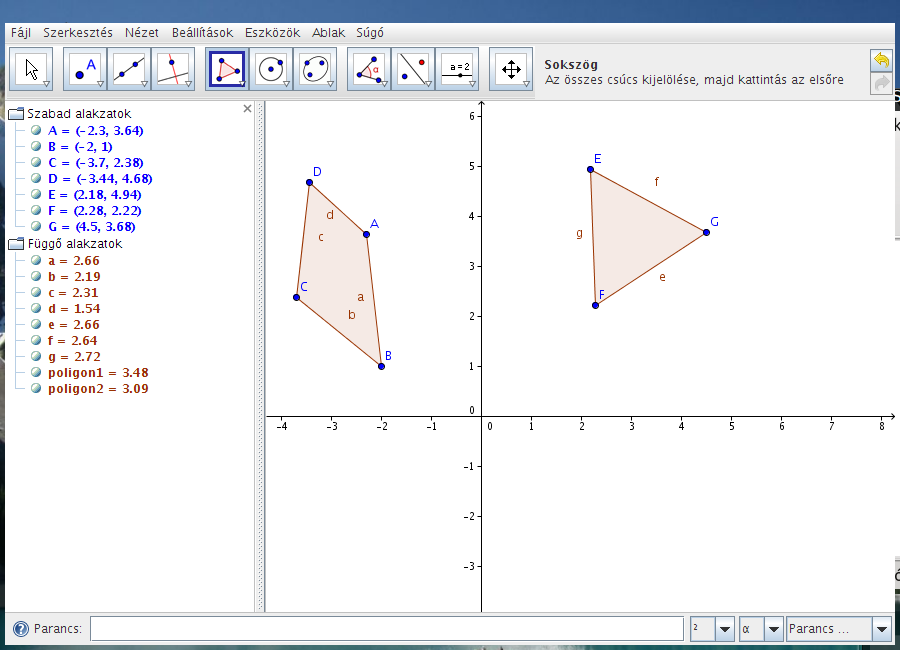Open the Súgó menu
900x650 pixels.
click(x=370, y=33)
